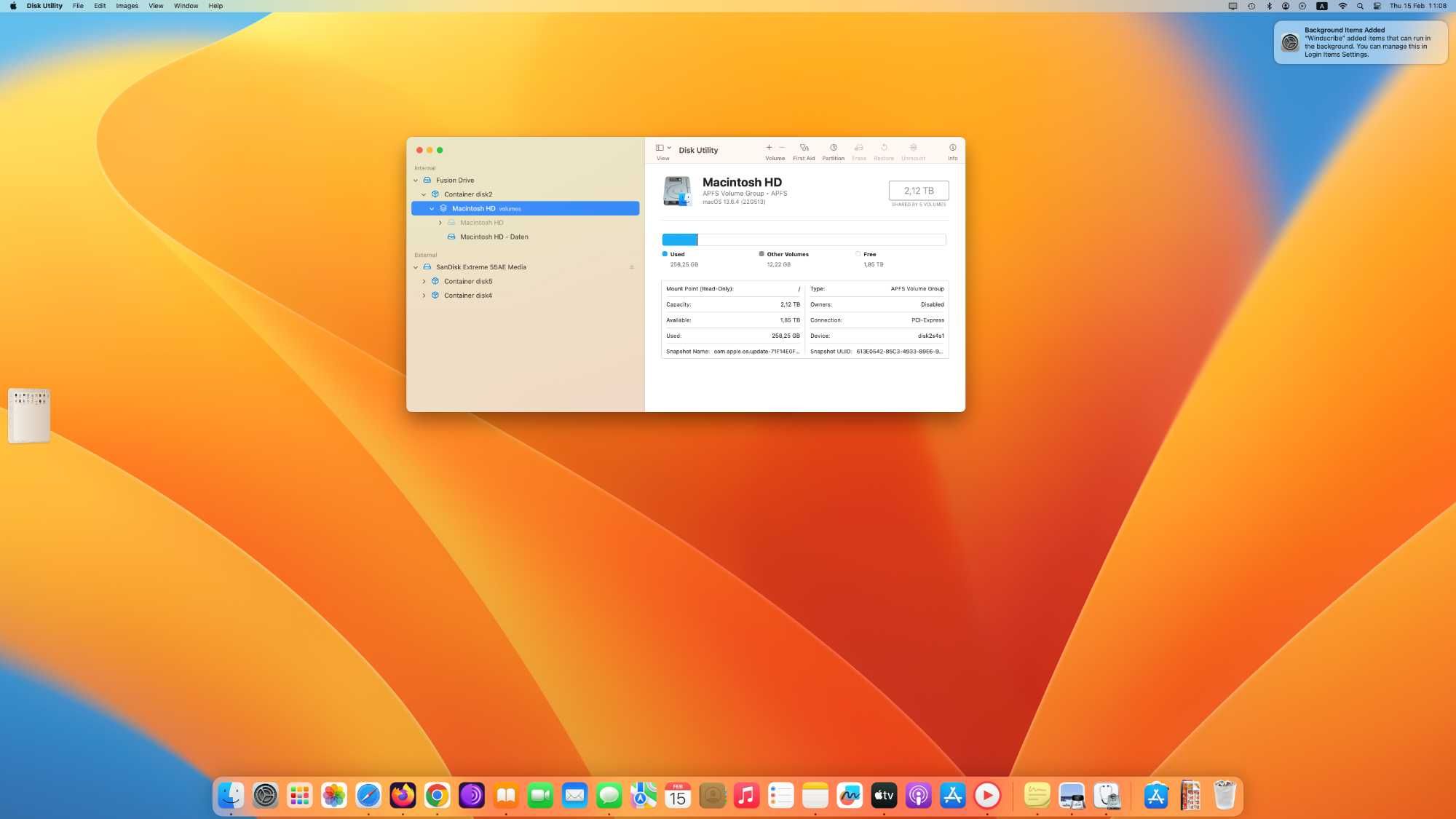Screen dimensions: 1456x819
Task: Open the View menu in menu bar
Action: click(156, 6)
